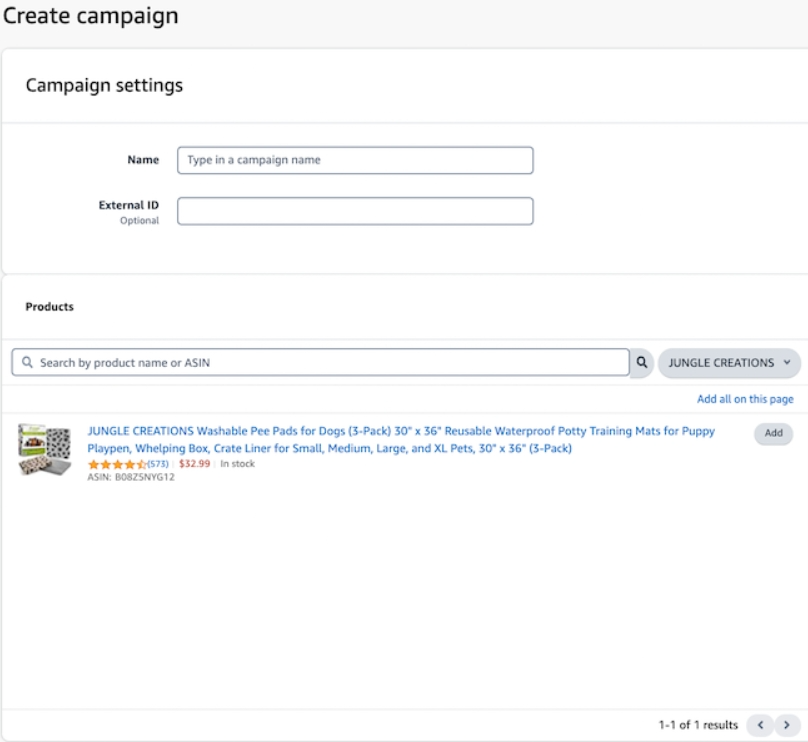Click the search magnifier icon

click(640, 362)
